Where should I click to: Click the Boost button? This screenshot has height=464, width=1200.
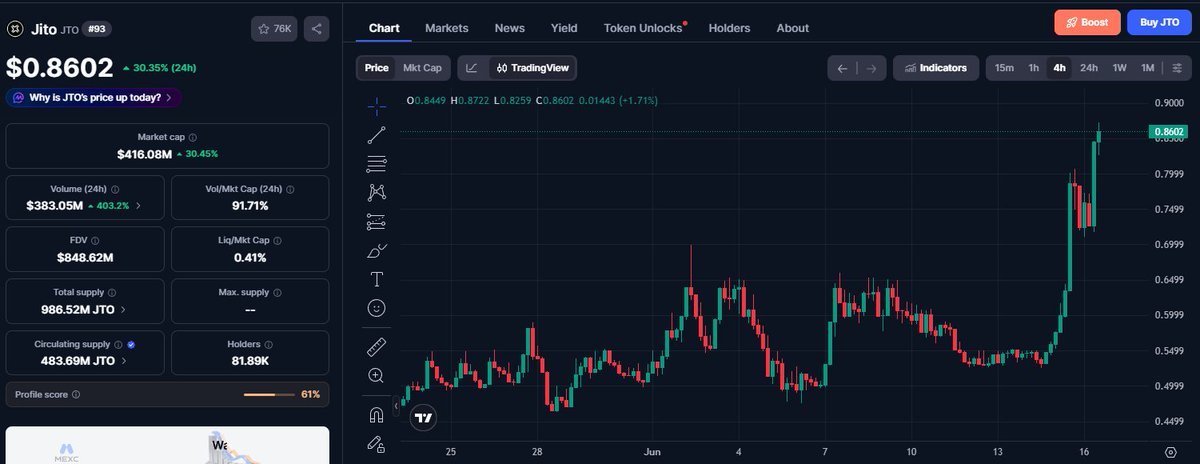pyautogui.click(x=1087, y=22)
